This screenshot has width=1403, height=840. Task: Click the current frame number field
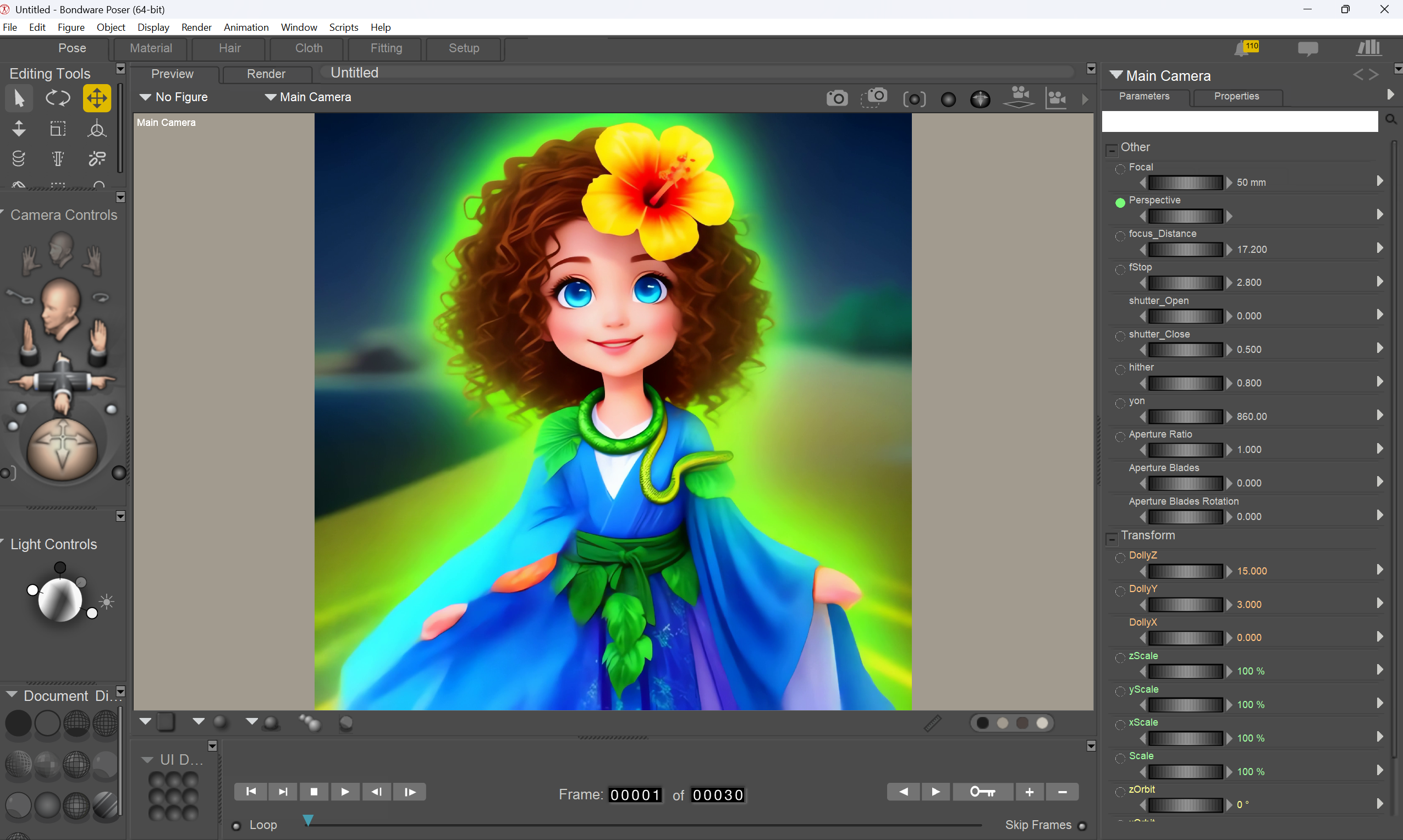point(635,795)
